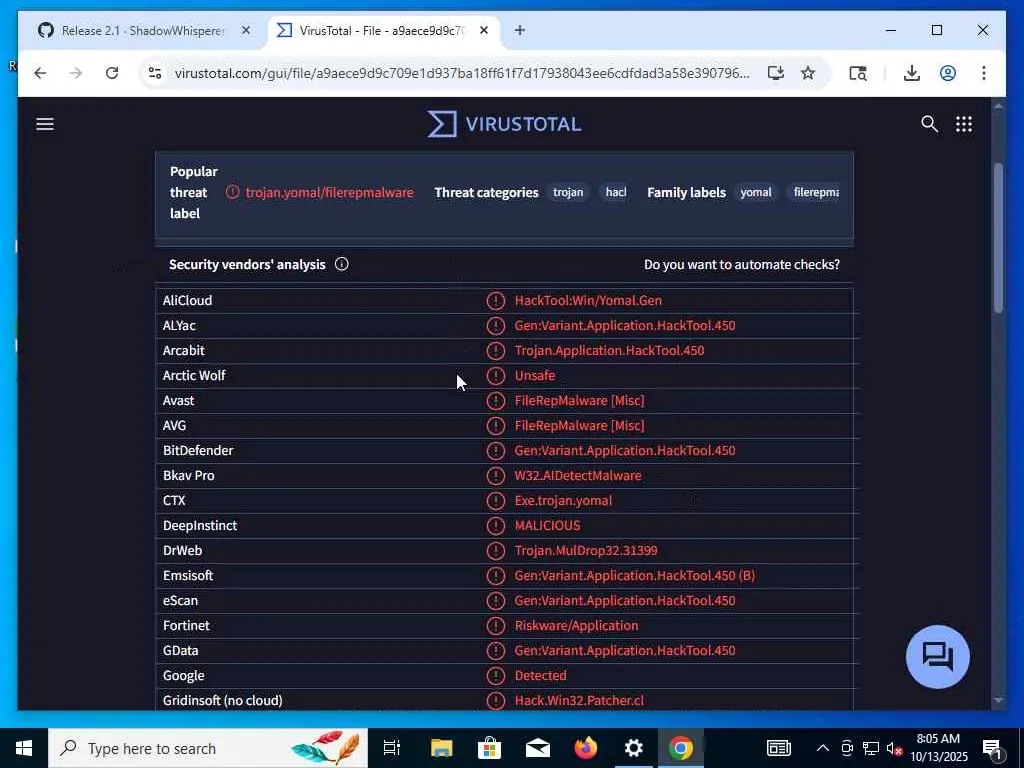
Task: Click the alert icon in the Arctic Wolf row
Action: click(496, 376)
